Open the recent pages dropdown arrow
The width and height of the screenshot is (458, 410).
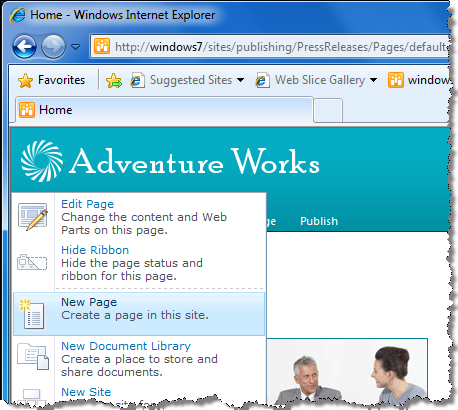tap(76, 47)
